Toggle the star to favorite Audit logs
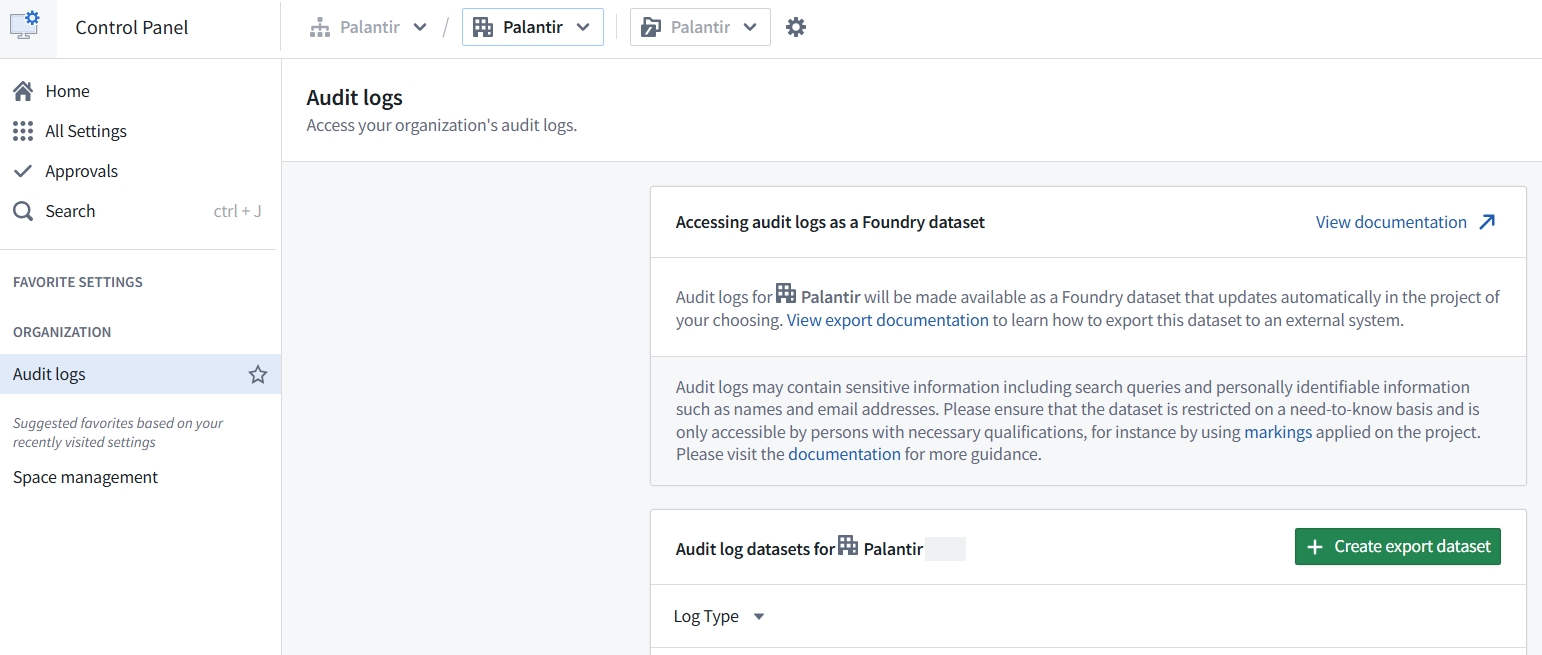 [258, 373]
